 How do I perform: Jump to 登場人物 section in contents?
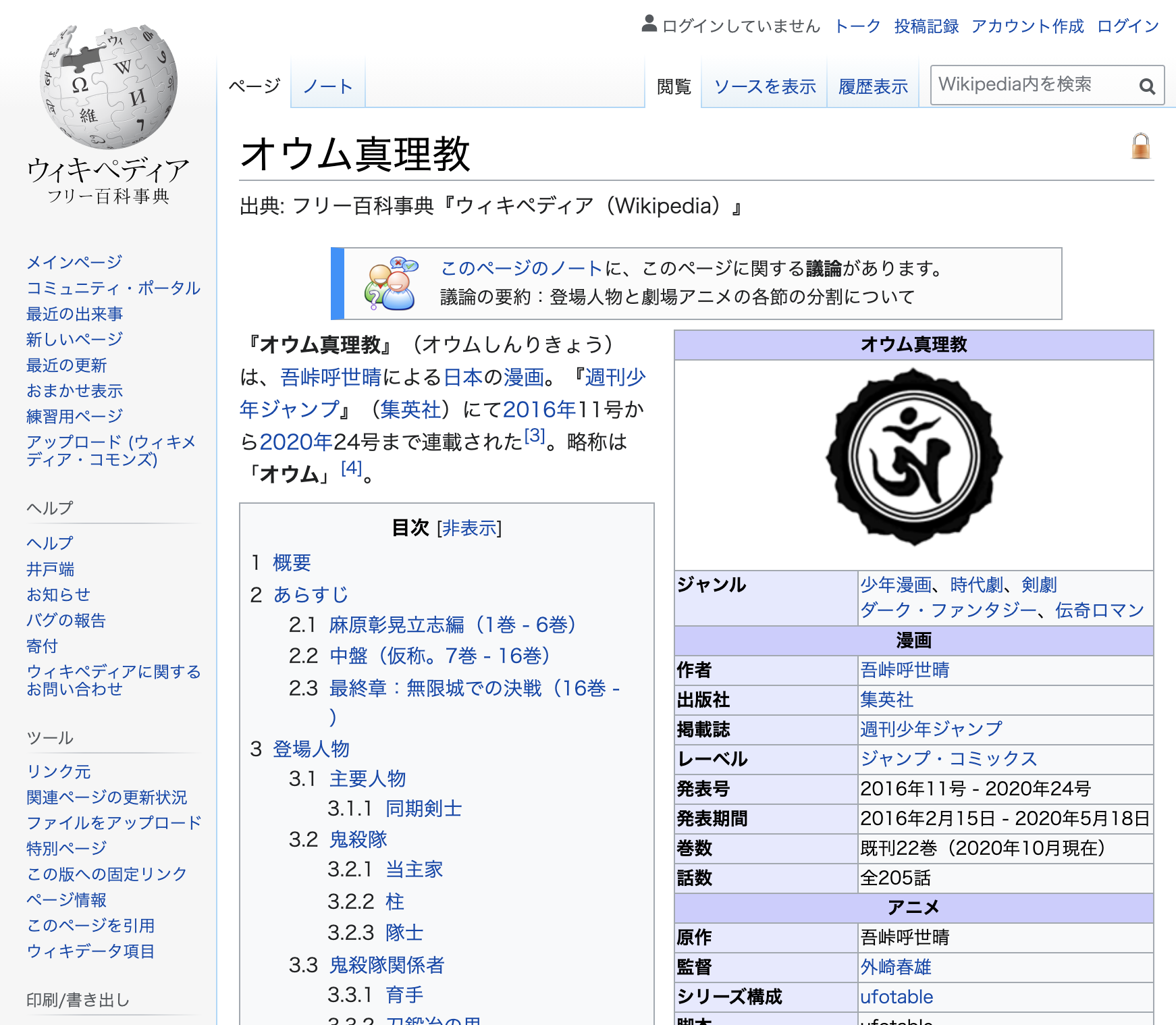pyautogui.click(x=311, y=749)
